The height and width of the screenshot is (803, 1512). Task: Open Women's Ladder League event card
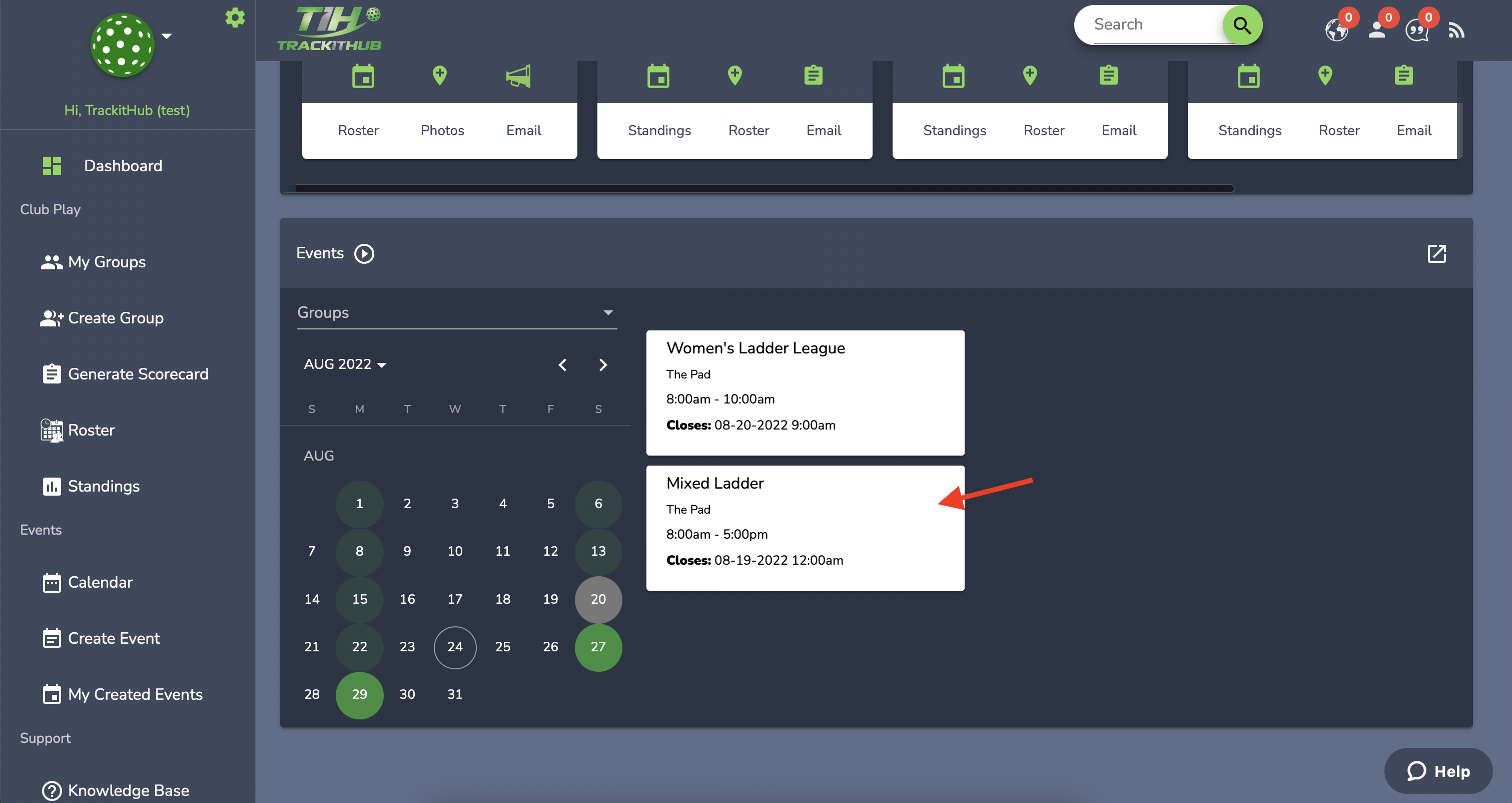(806, 393)
